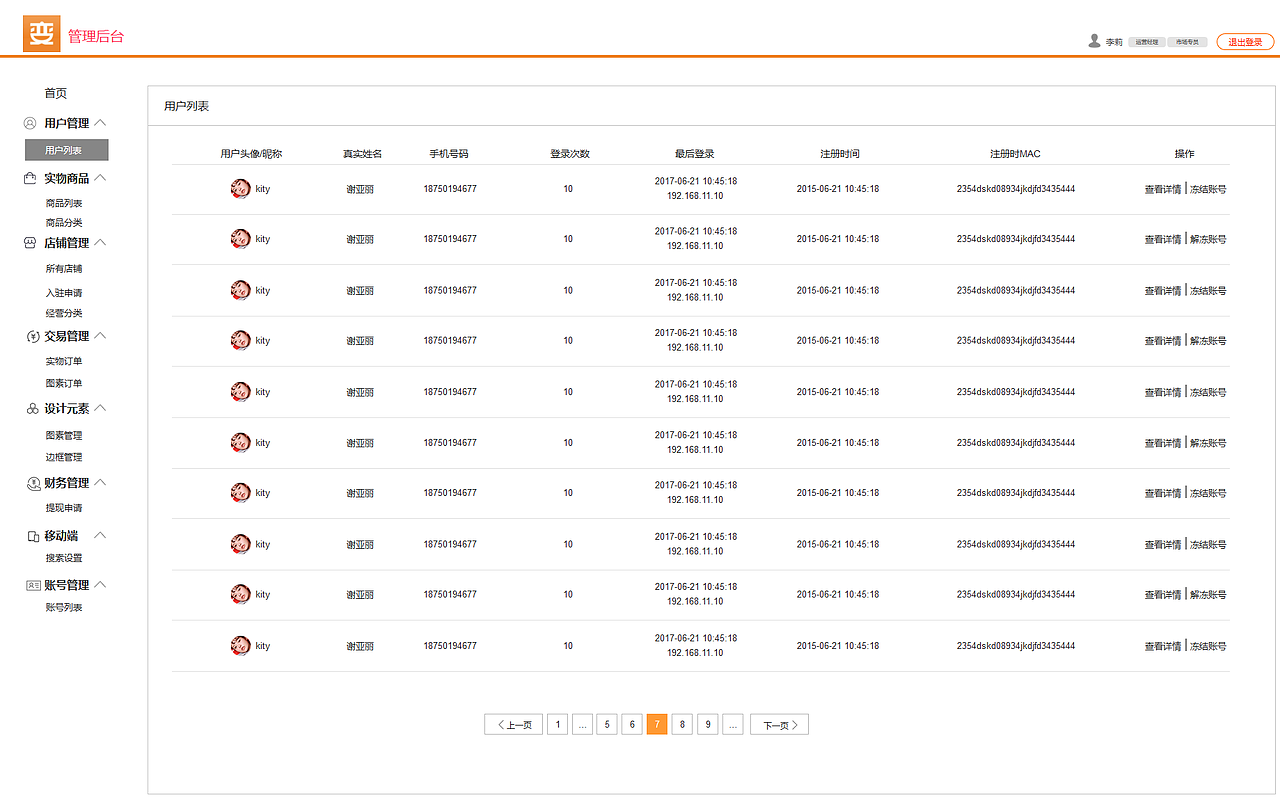Click the 账号管理 ID card icon

tap(33, 585)
